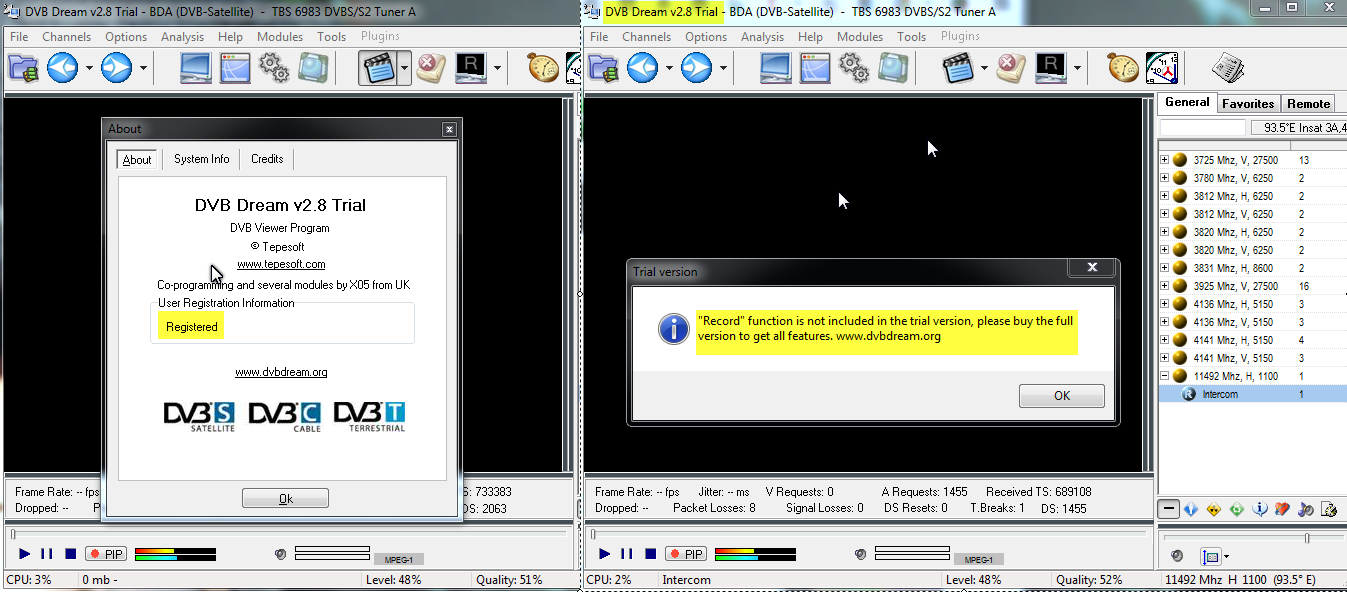Screen dimensions: 1347x592
Task: Collapse 11492 Mhz, H, 1100 transponder
Action: pyautogui.click(x=1164, y=376)
